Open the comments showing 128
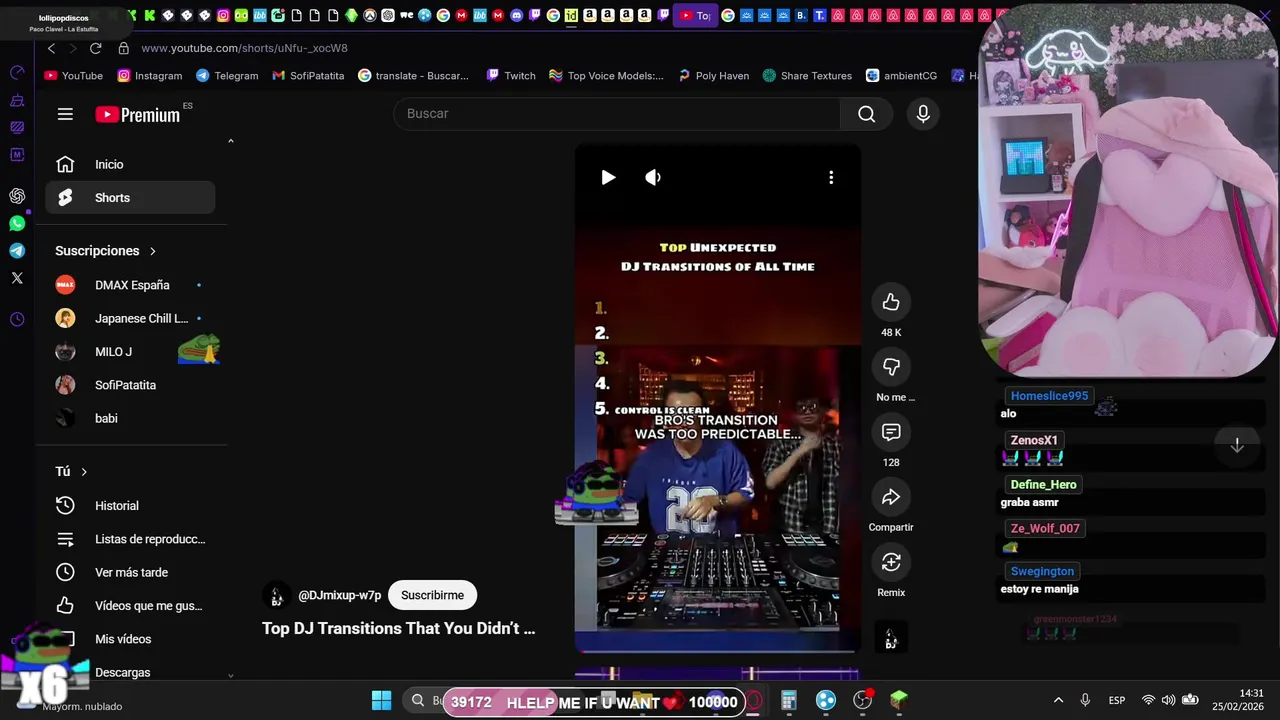This screenshot has height=720, width=1280. tap(891, 432)
